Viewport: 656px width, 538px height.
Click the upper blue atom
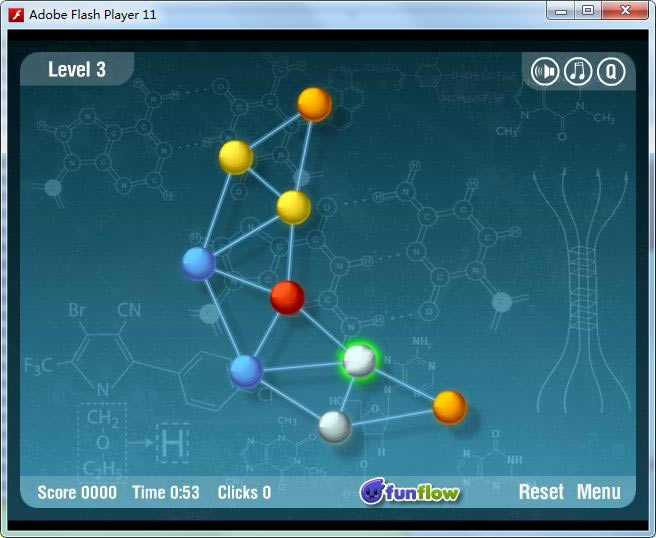coord(199,263)
